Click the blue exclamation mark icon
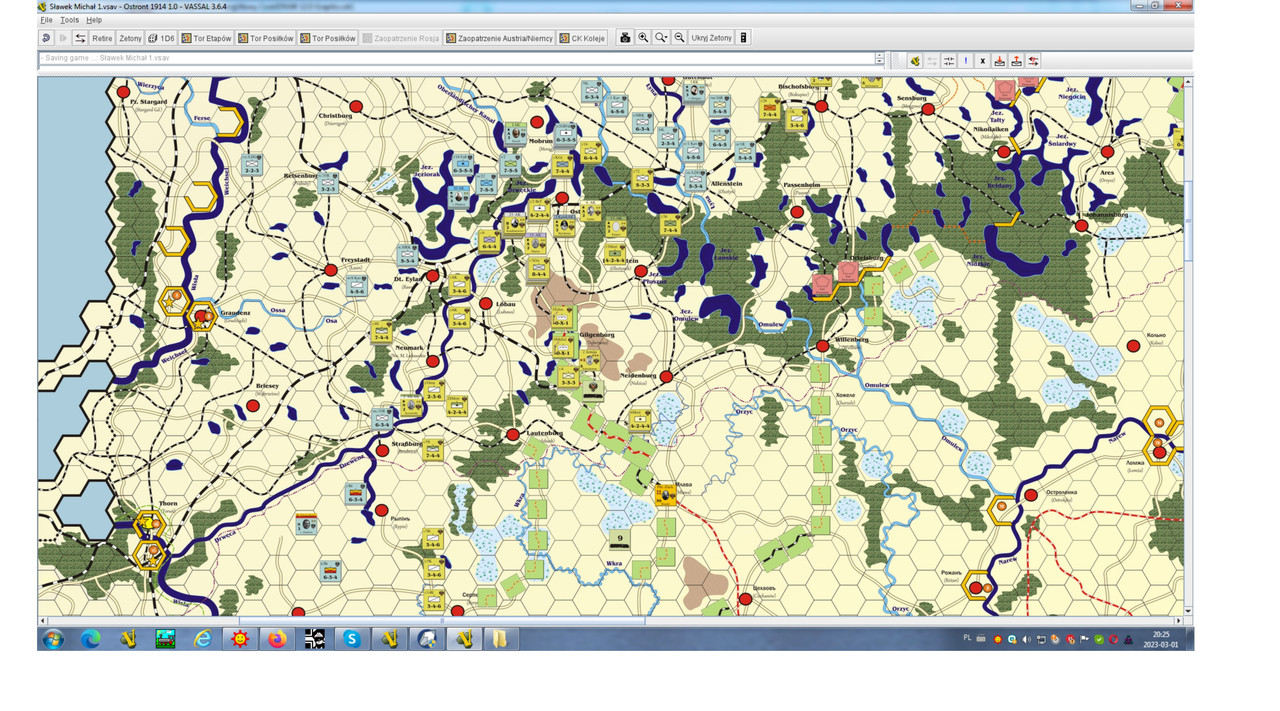Screen dimensions: 1280x711 965,61
